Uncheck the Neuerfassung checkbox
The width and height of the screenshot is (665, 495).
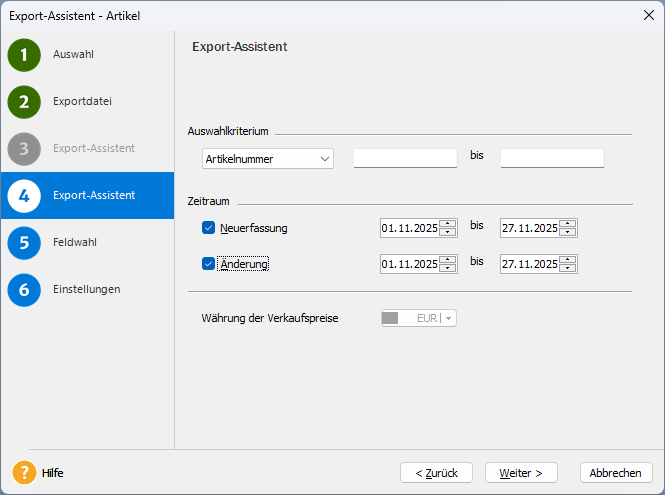(209, 228)
